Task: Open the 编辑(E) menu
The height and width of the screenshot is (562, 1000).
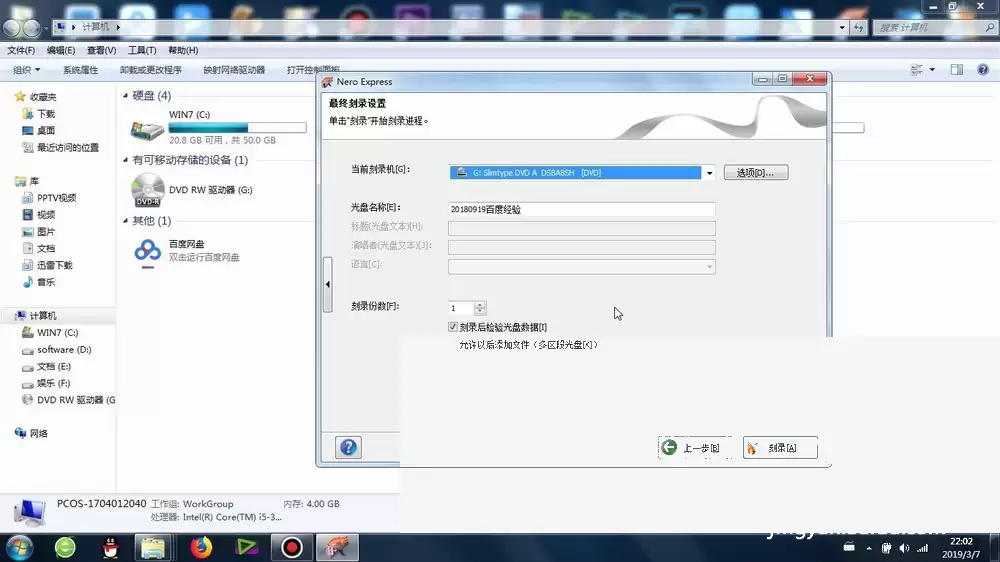Action: point(61,50)
